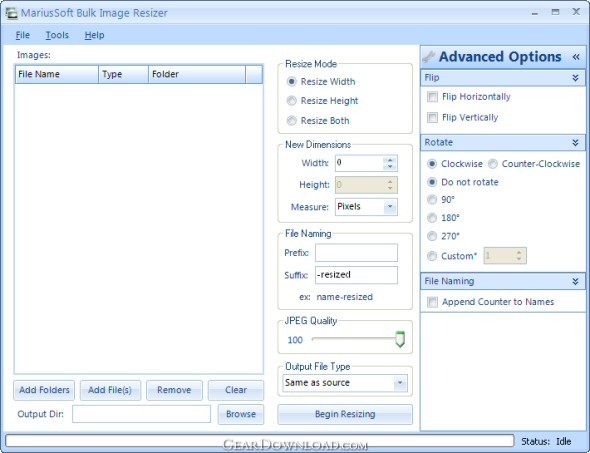Minimize the Bulk Image Resizer window
Screen dimensions: 590x453
tap(535, 13)
